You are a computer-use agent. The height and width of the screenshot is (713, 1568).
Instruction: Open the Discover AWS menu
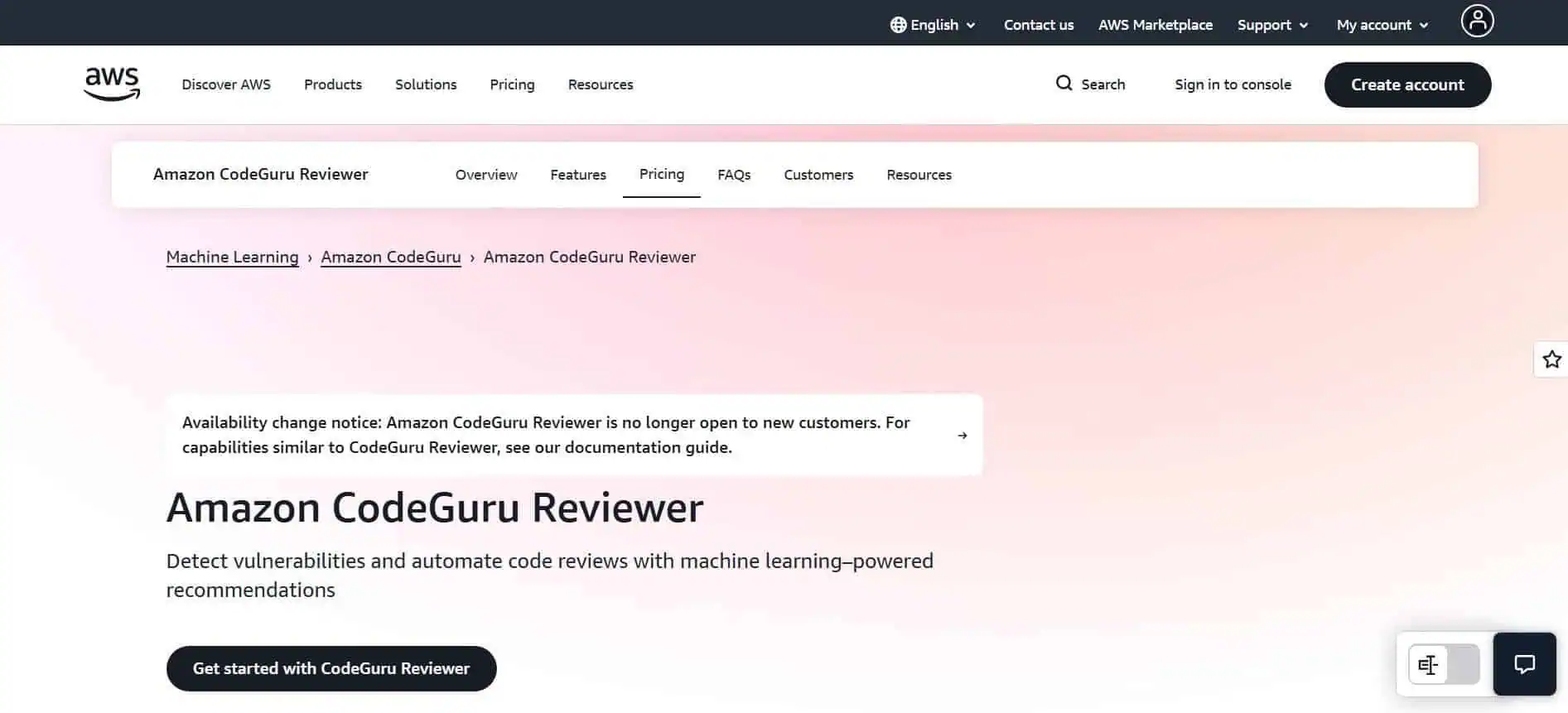pyautogui.click(x=226, y=84)
